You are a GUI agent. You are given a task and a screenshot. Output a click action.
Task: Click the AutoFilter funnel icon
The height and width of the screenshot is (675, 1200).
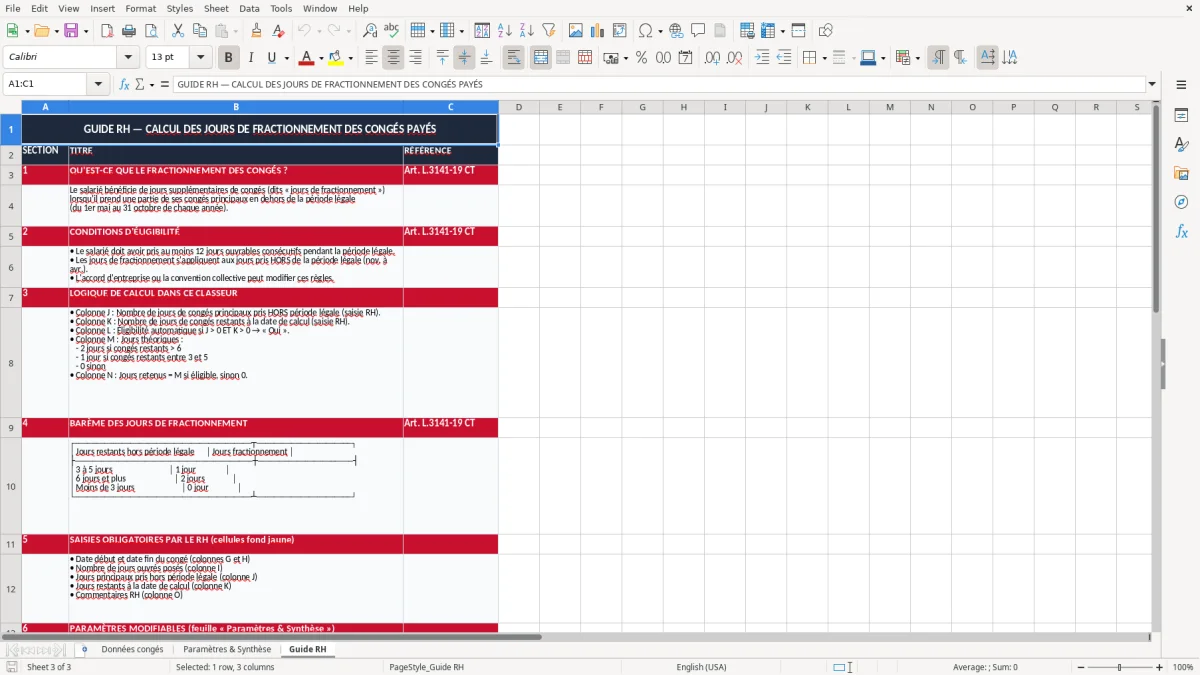pos(548,31)
